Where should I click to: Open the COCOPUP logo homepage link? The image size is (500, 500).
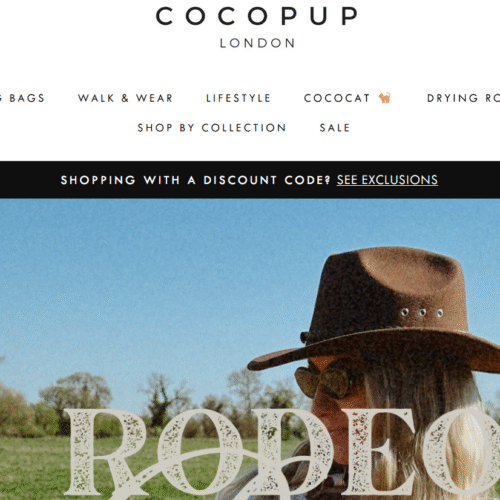(257, 27)
